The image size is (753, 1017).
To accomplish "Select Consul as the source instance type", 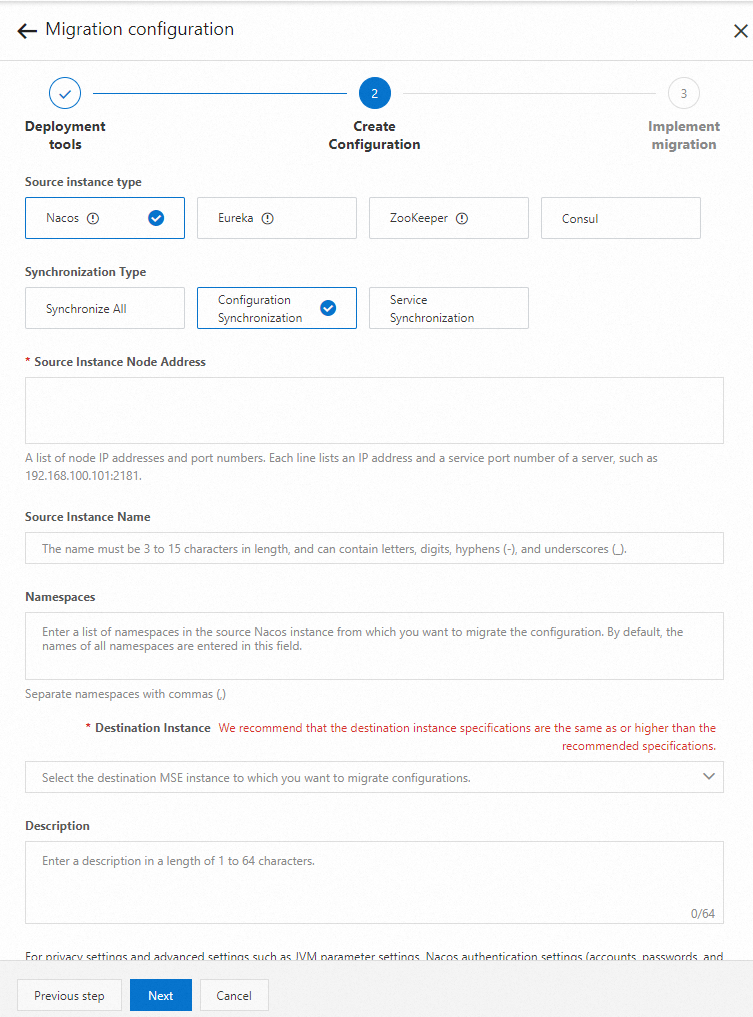I will 620,217.
